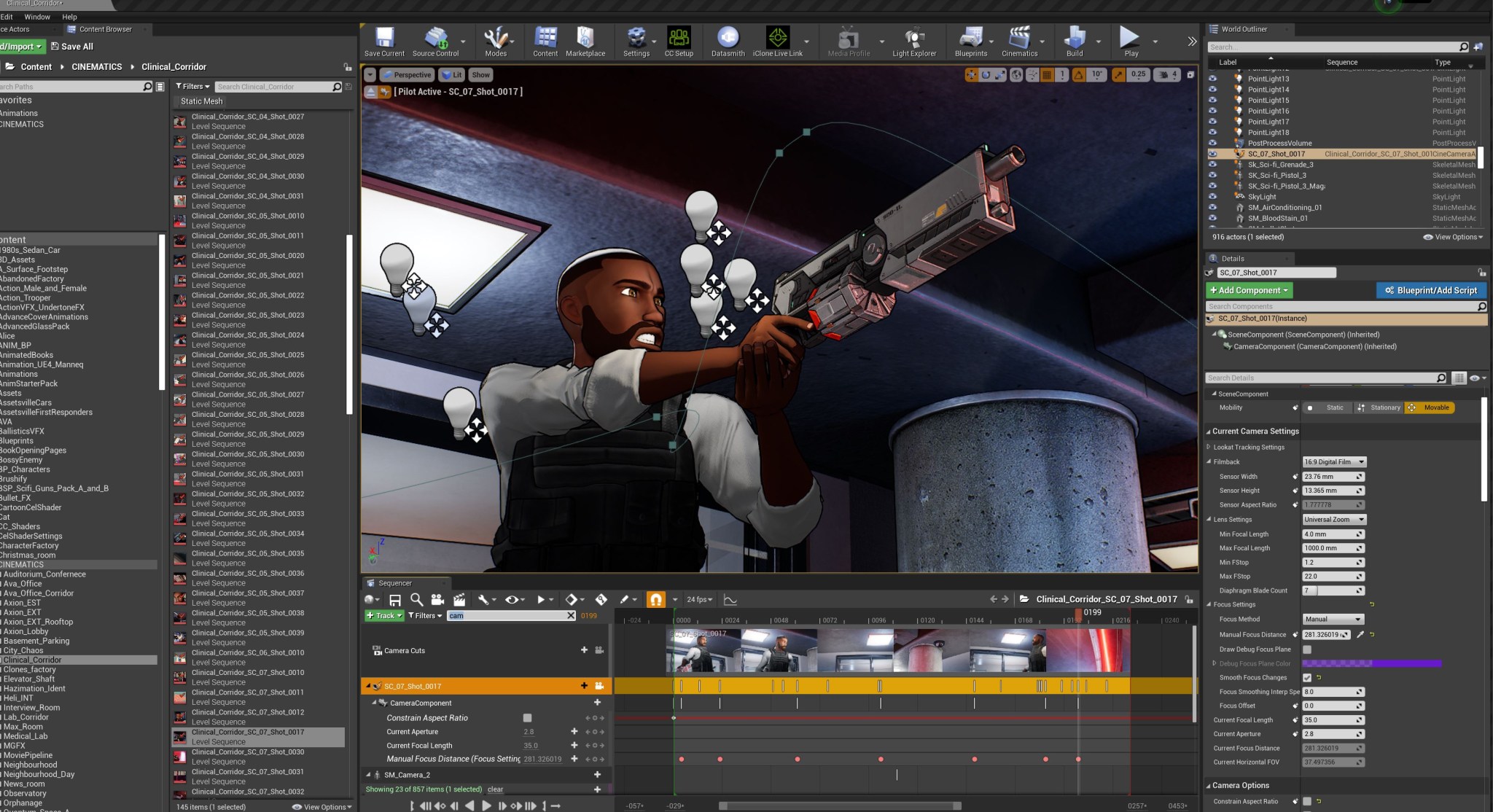Click the Source Control icon

click(435, 36)
